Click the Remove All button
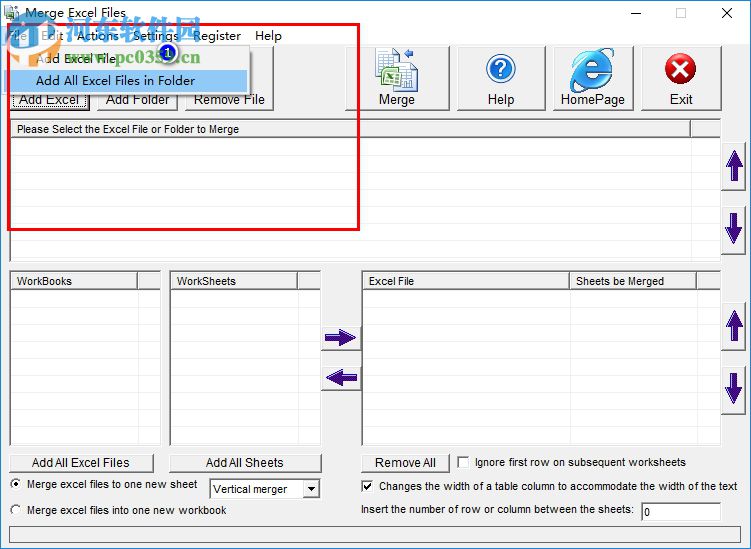Image resolution: width=751 pixels, height=549 pixels. [x=405, y=463]
